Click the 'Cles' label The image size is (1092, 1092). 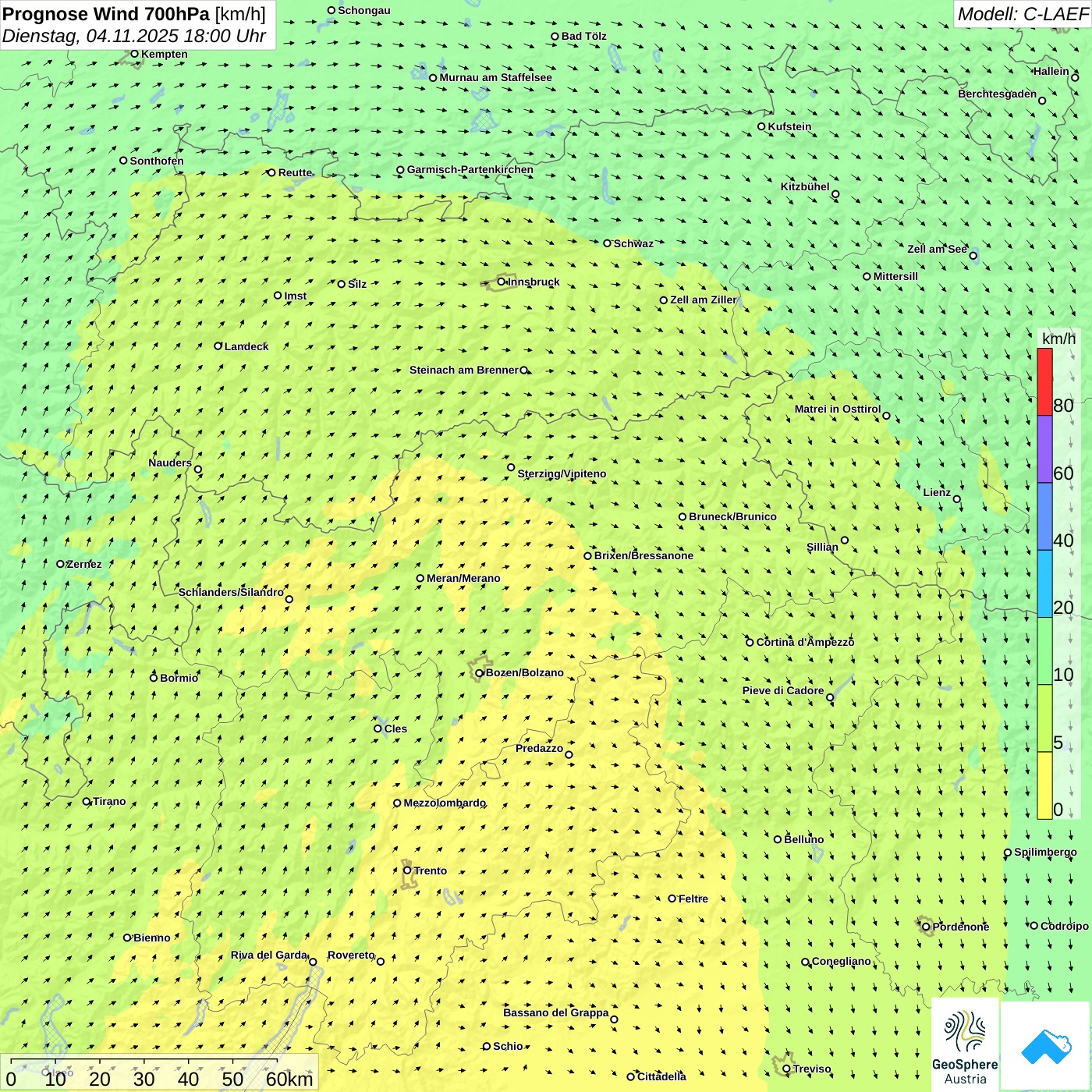(x=395, y=729)
